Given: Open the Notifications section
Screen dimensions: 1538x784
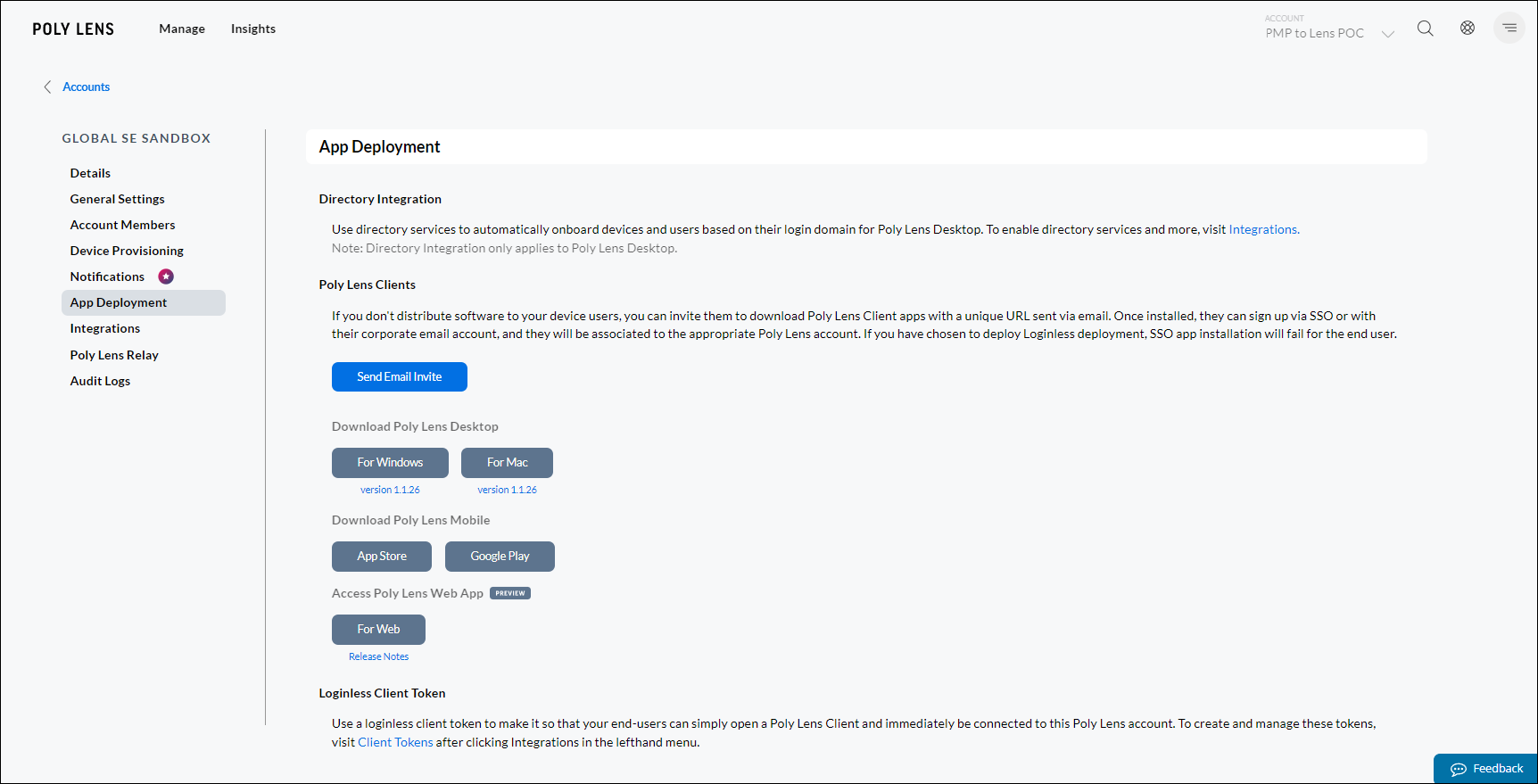Looking at the screenshot, I should point(107,276).
